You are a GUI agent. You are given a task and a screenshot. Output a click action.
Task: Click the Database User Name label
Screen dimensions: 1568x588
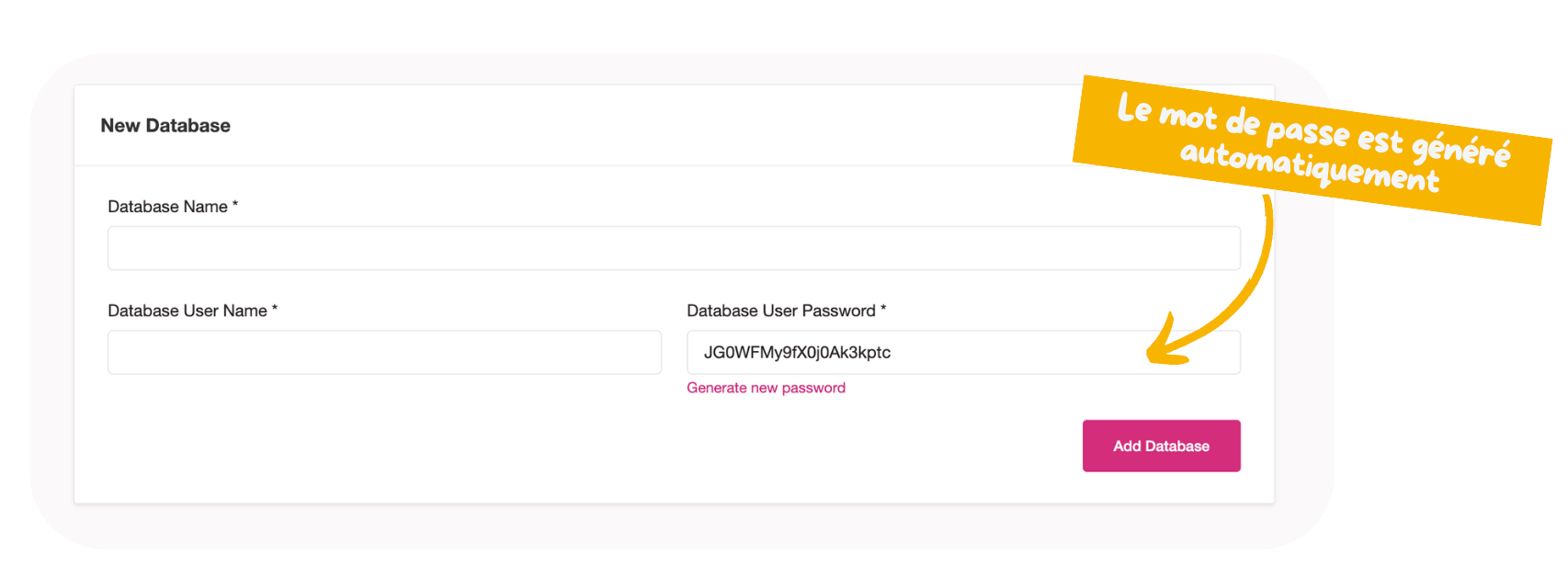187,311
